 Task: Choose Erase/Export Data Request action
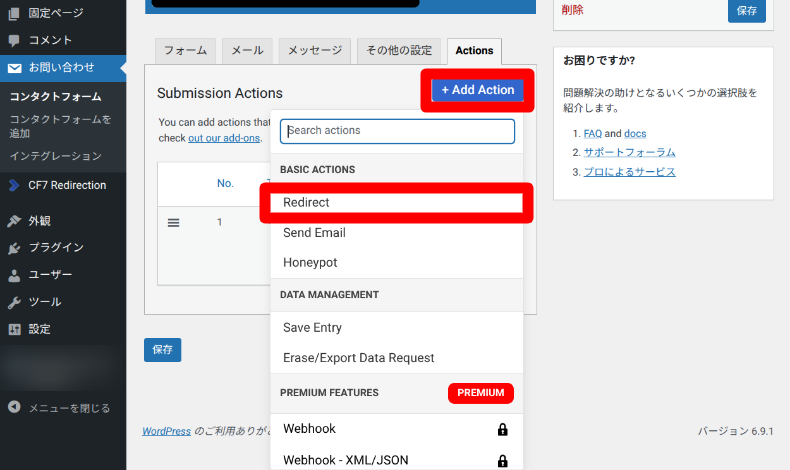[x=397, y=358]
